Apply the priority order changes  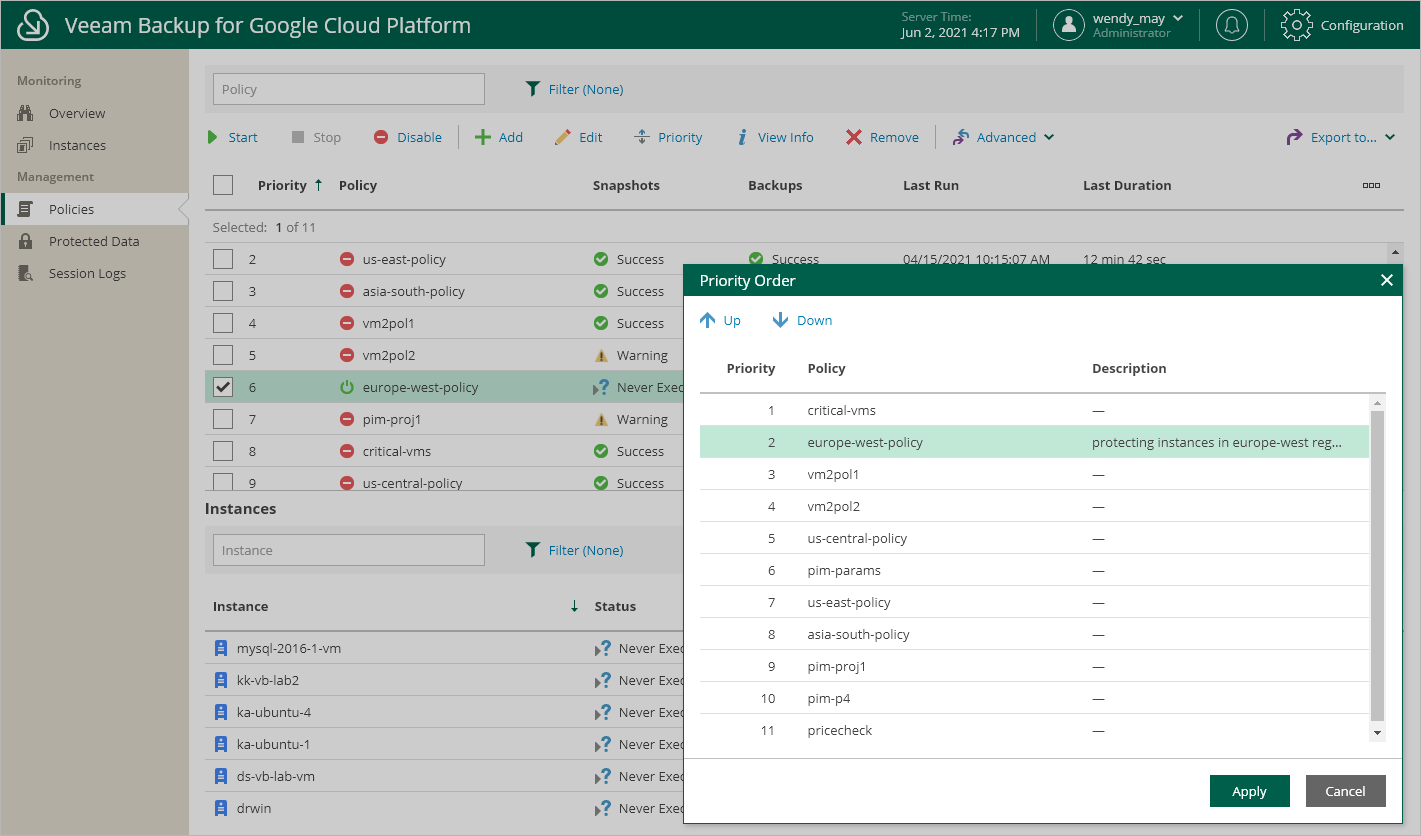pos(1249,791)
